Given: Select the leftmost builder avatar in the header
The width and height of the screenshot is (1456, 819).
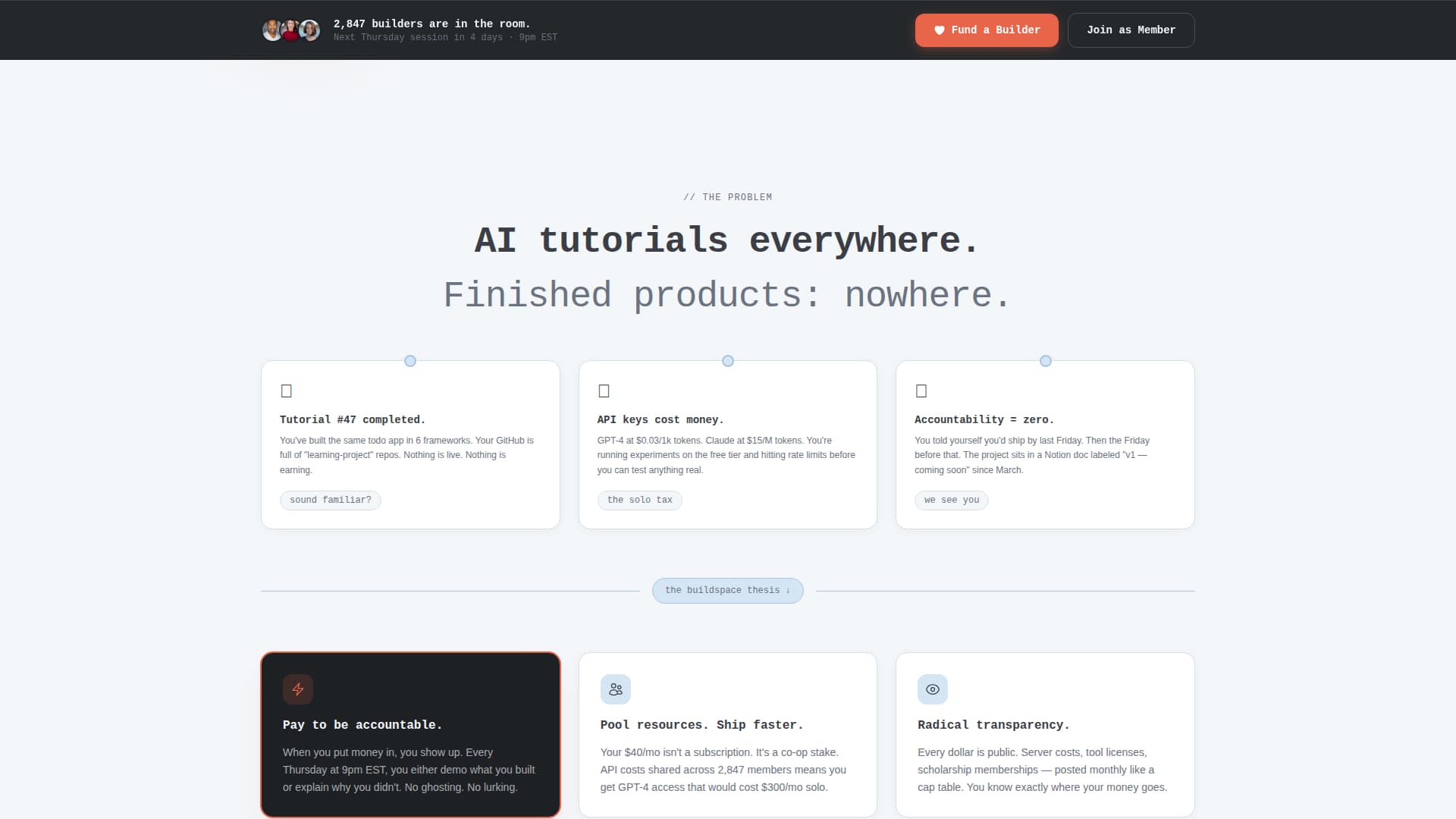Looking at the screenshot, I should click(272, 30).
